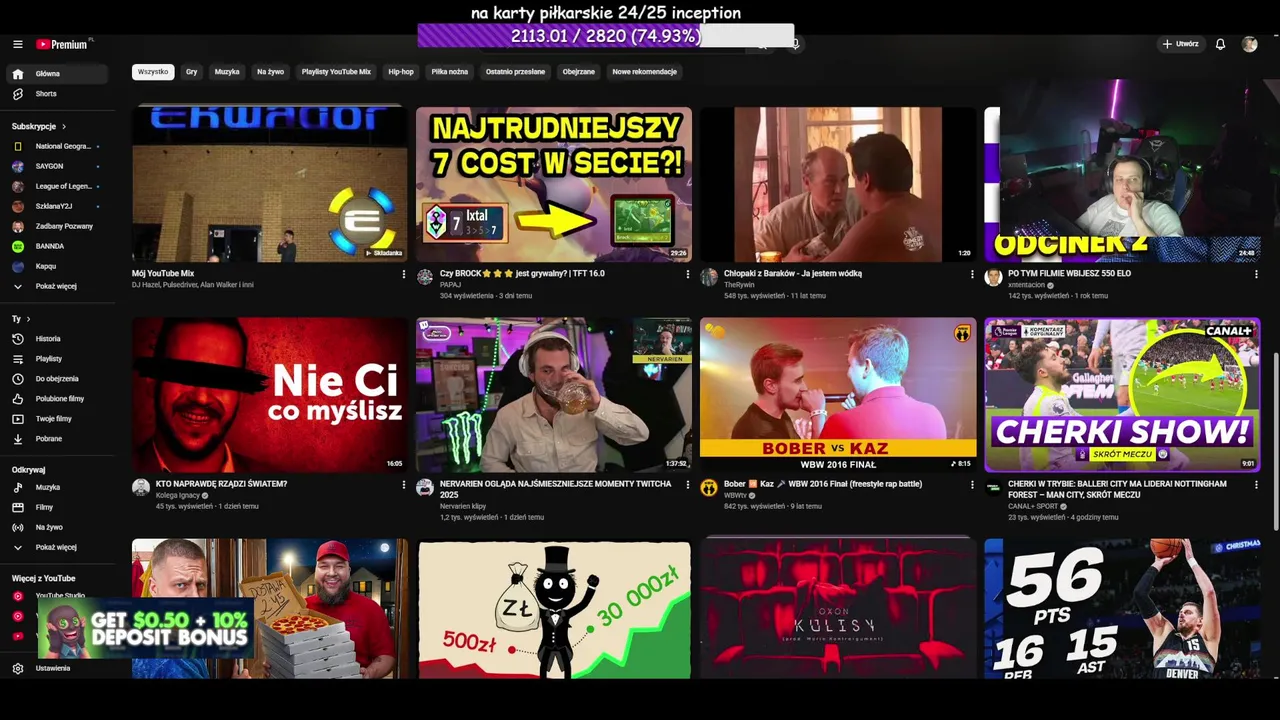Image resolution: width=1280 pixels, height=720 pixels.
Task: Open Nie Ci co myślisz thumbnail
Action: (x=270, y=395)
